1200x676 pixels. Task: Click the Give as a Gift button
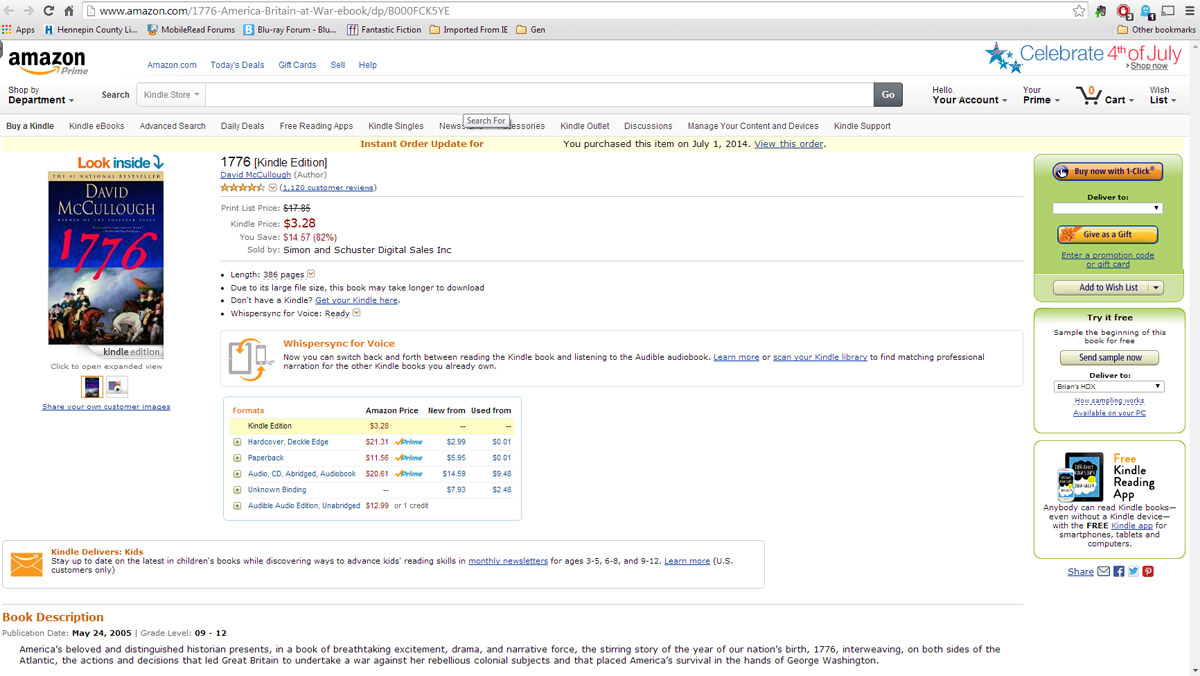pyautogui.click(x=1107, y=234)
